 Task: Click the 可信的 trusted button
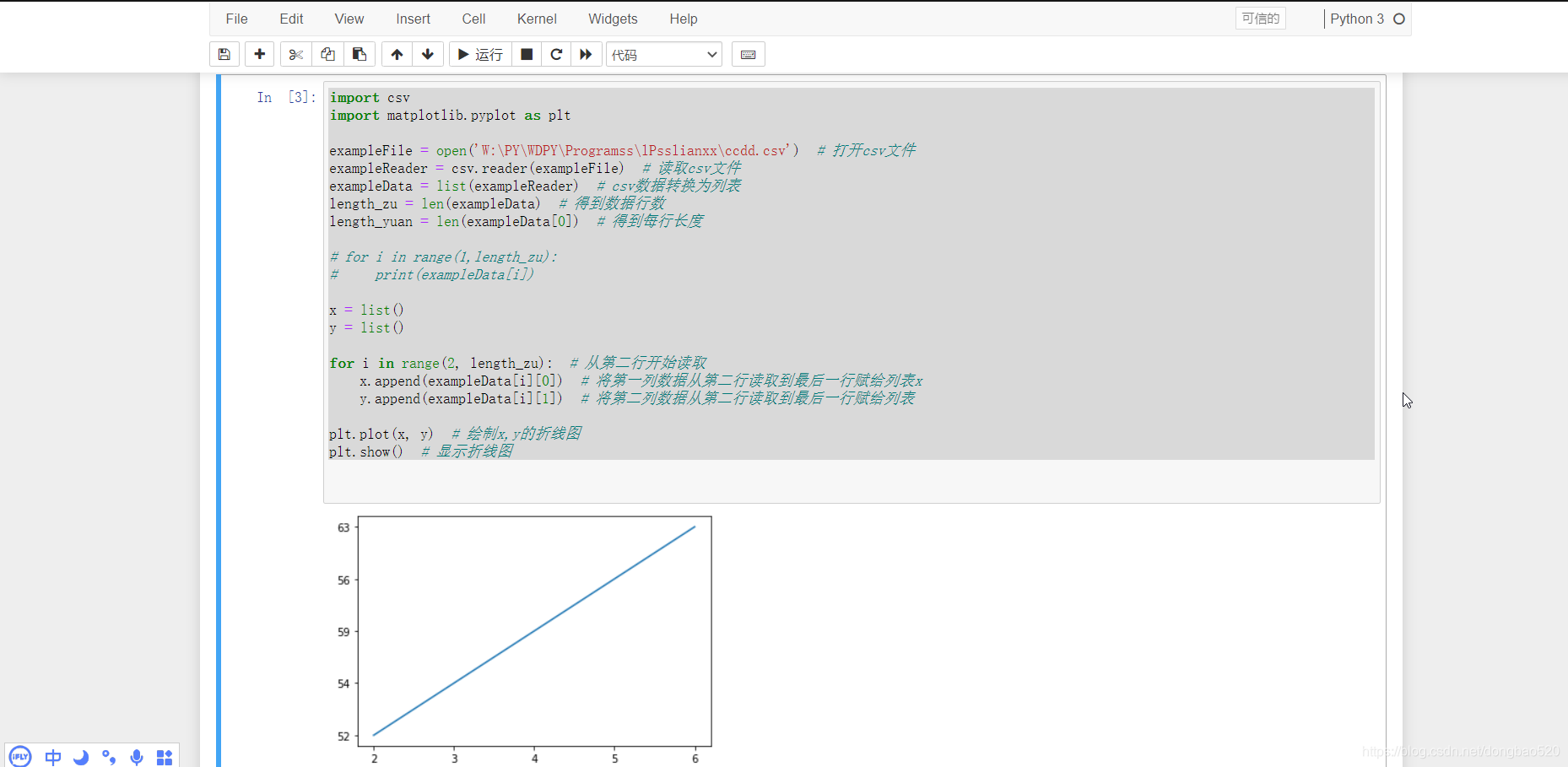(1260, 18)
